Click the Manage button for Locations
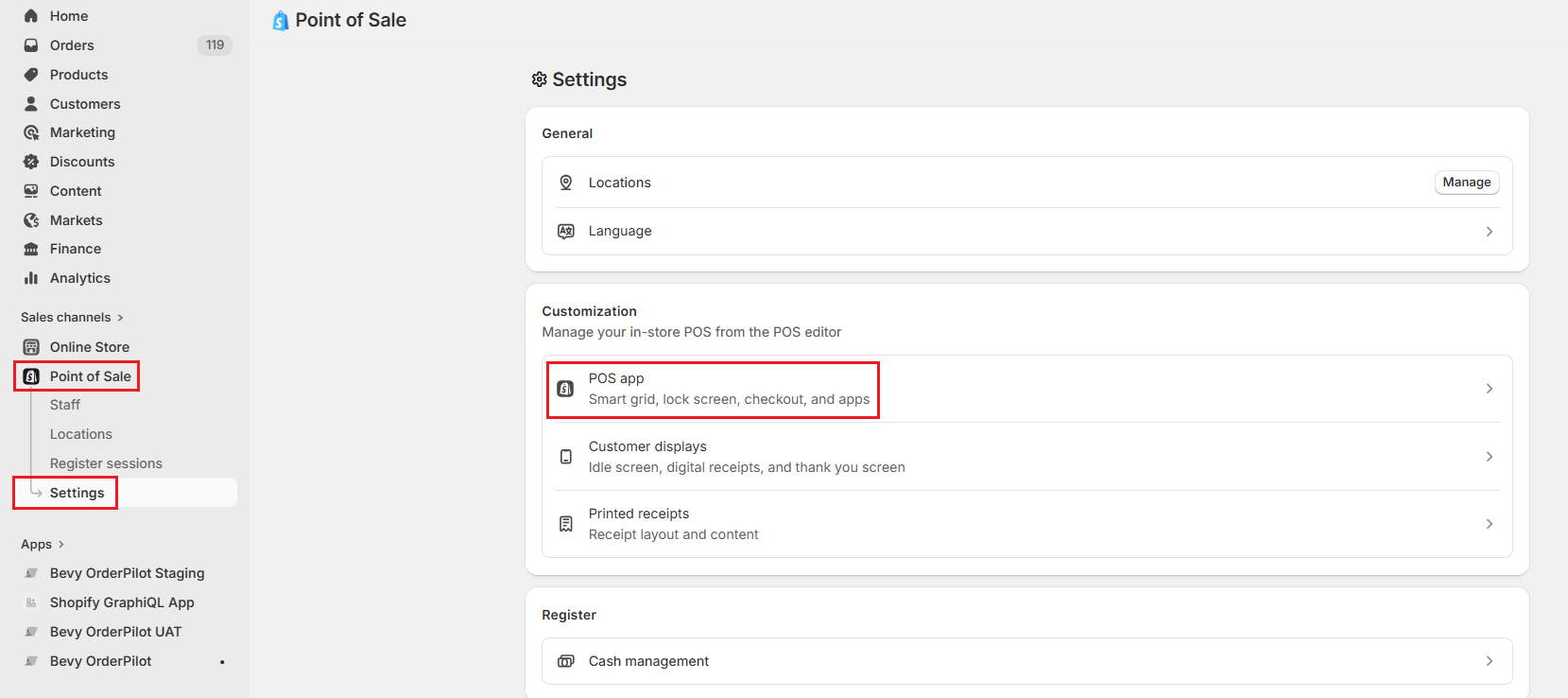1568x698 pixels. click(1467, 183)
